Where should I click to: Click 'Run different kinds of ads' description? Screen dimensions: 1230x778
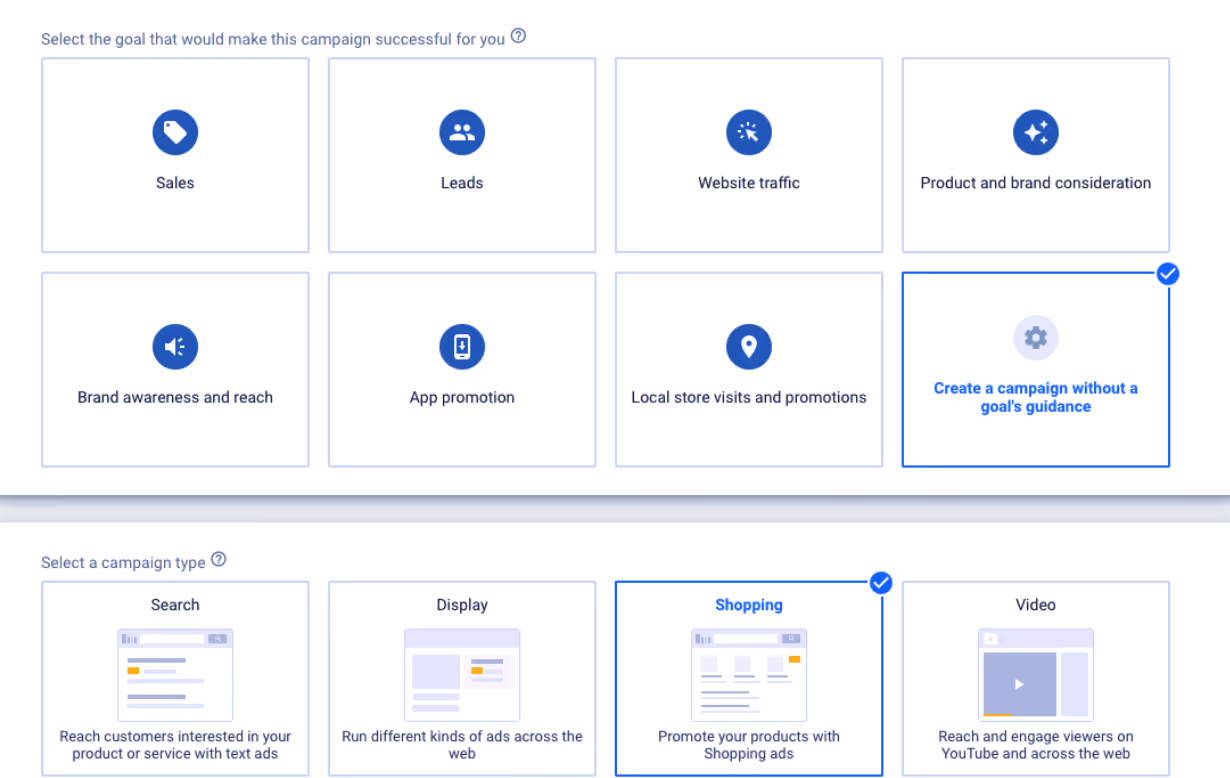click(x=462, y=745)
